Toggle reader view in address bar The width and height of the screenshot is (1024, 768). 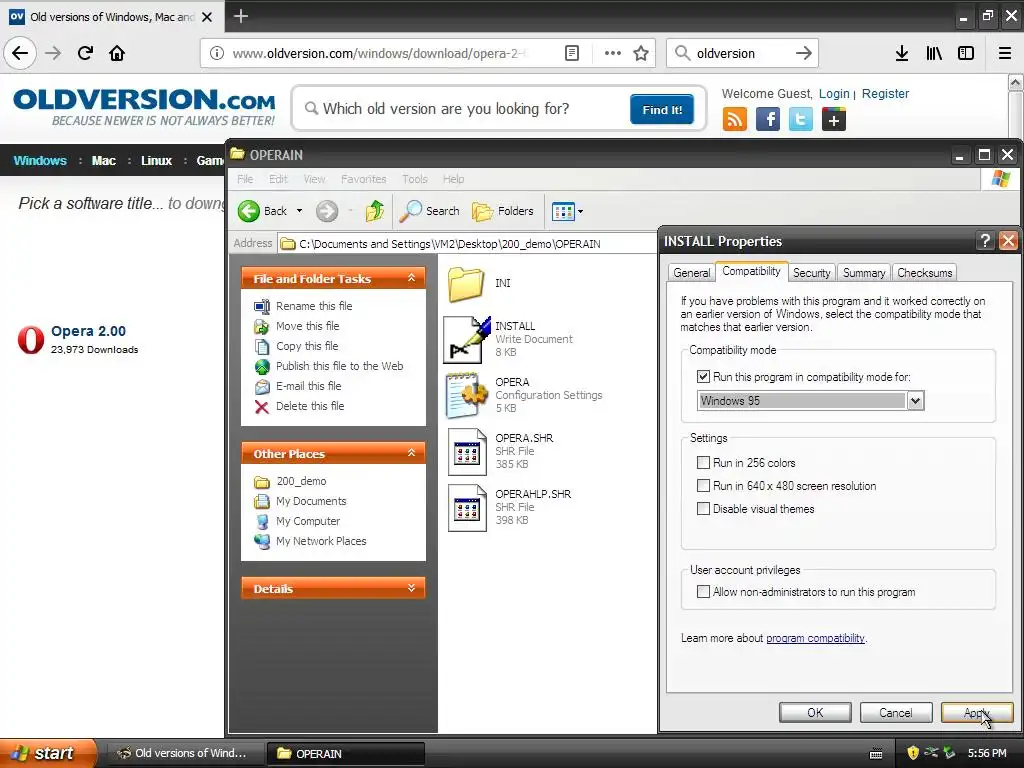coord(571,53)
